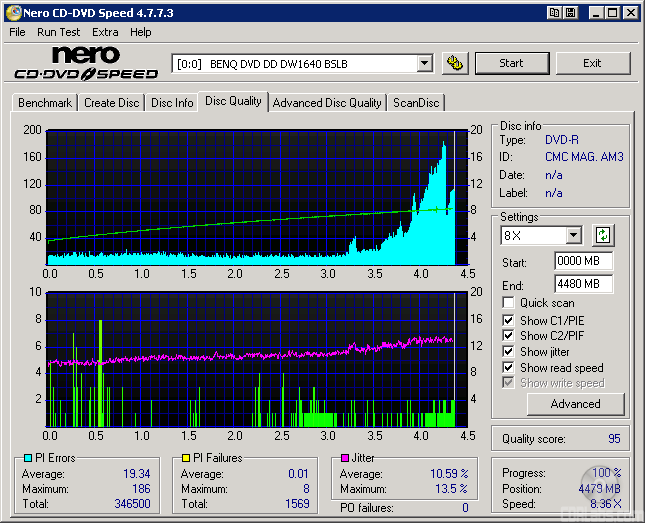The height and width of the screenshot is (523, 645).
Task: Click the Nero CD-DVD Speed title bar icon
Action: click(11, 13)
